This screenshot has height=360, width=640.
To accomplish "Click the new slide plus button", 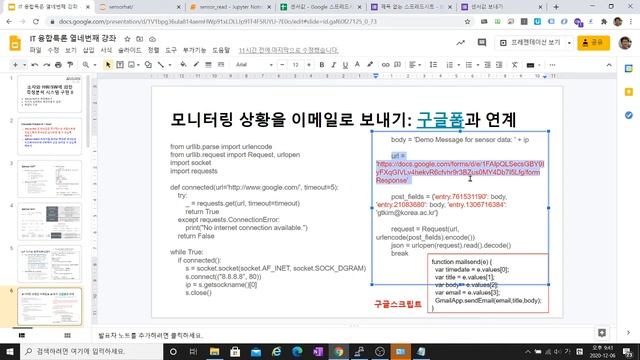I will click(x=16, y=65).
